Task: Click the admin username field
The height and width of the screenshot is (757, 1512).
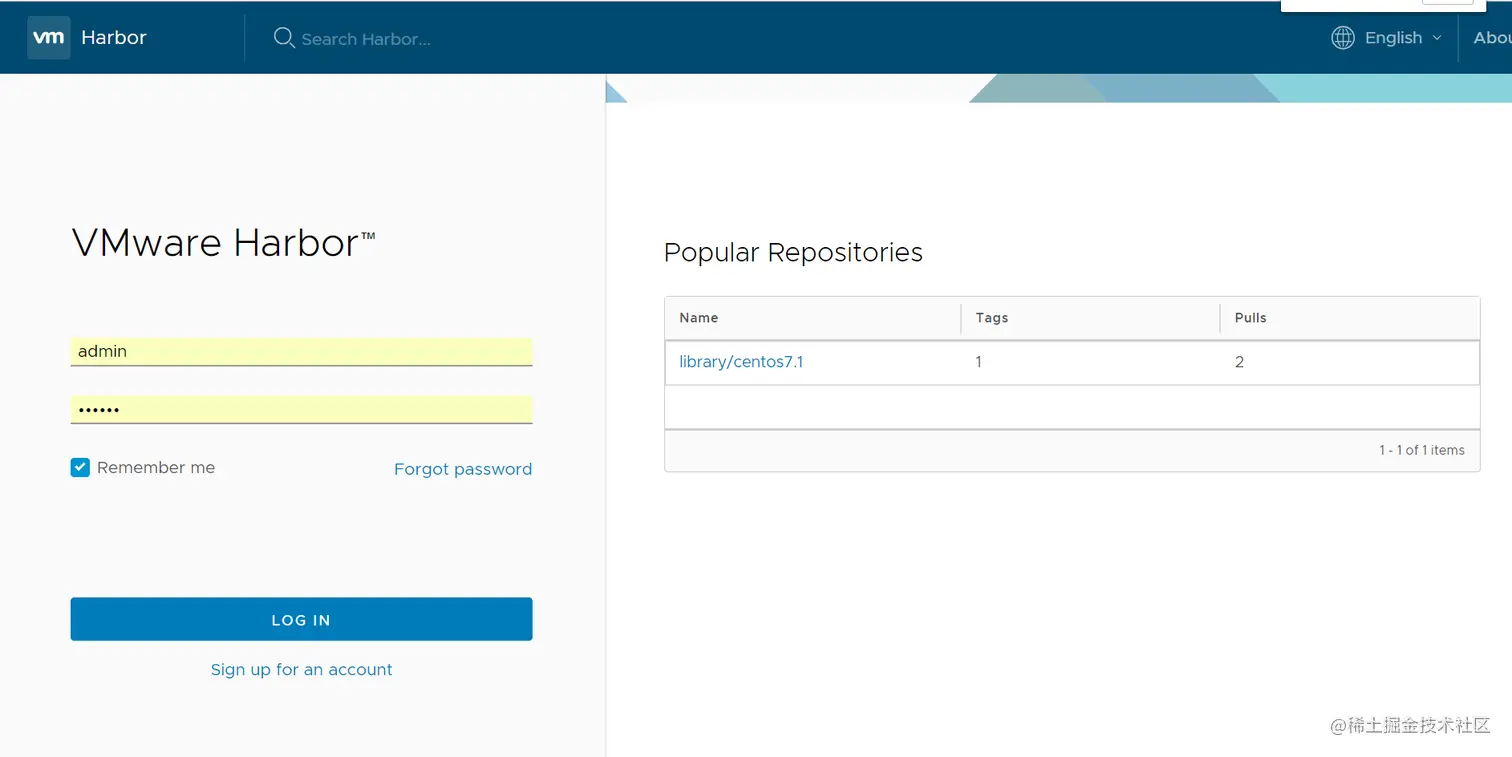Action: (301, 352)
